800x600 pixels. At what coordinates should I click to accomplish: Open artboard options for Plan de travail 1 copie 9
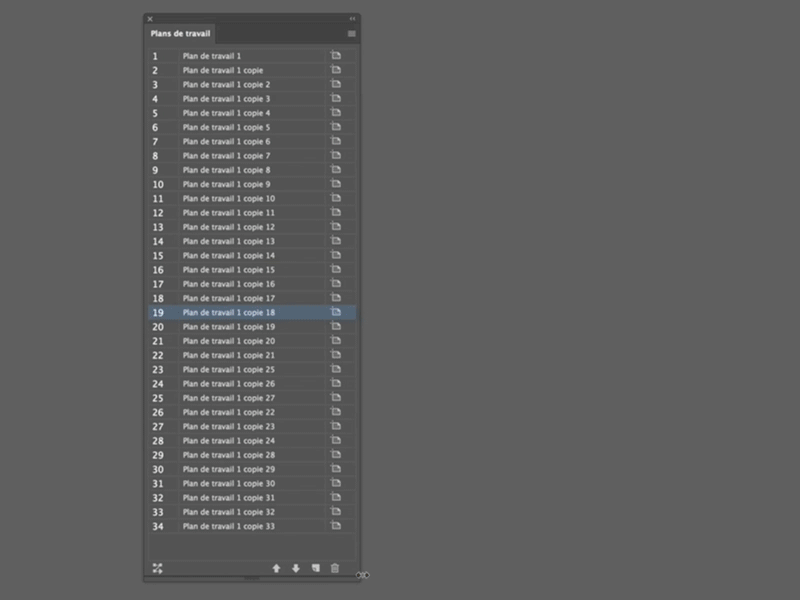pyautogui.click(x=338, y=184)
